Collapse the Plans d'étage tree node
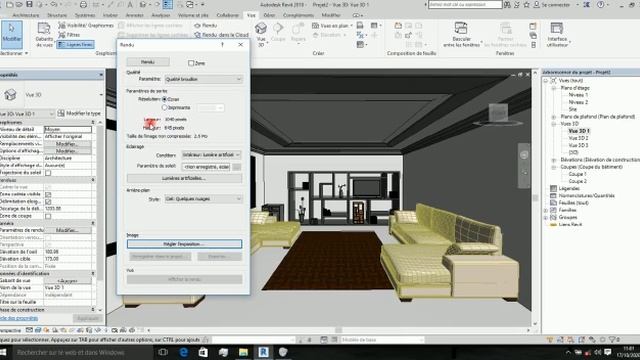Viewport: 640px width, 360px height. click(554, 88)
